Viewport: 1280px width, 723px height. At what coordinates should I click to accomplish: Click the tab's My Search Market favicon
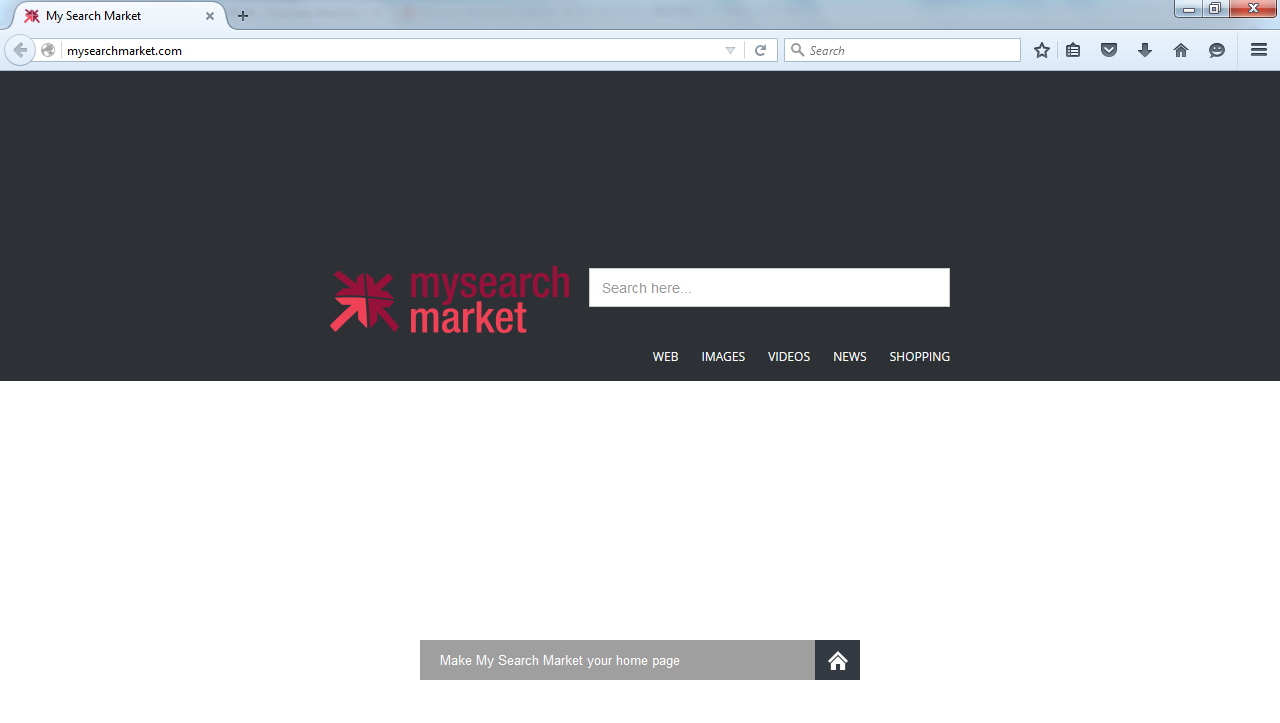(x=32, y=16)
